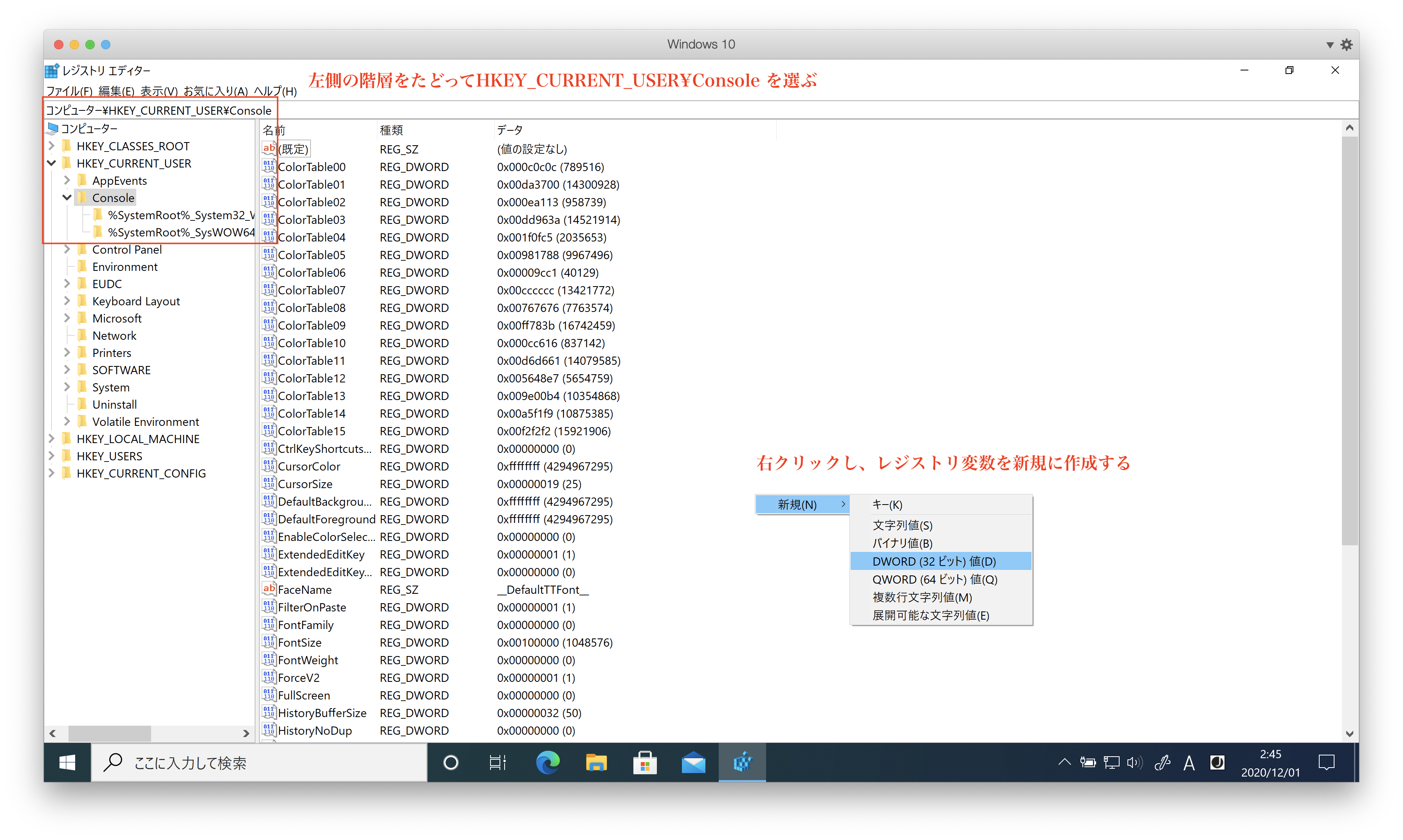1403x840 pixels.
Task: Click tree horizontal scrollbar right arrow
Action: tap(245, 734)
